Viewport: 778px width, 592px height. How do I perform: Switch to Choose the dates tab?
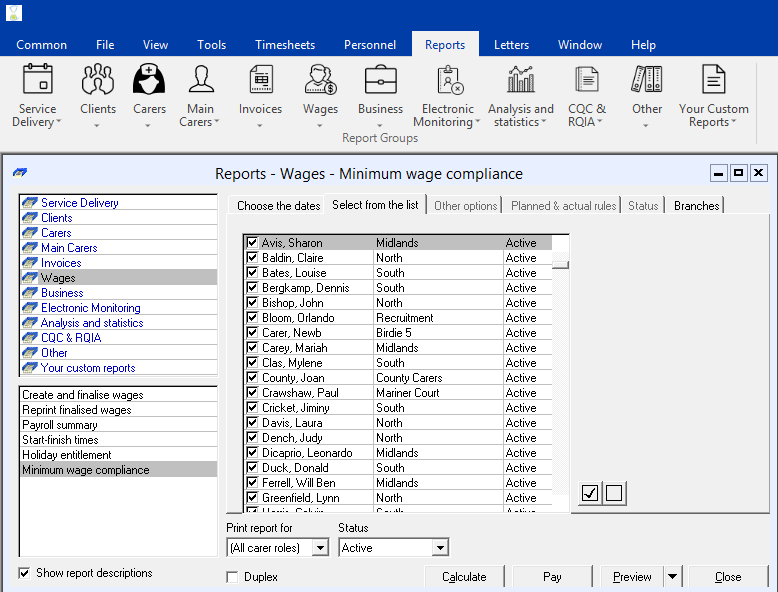(x=278, y=206)
